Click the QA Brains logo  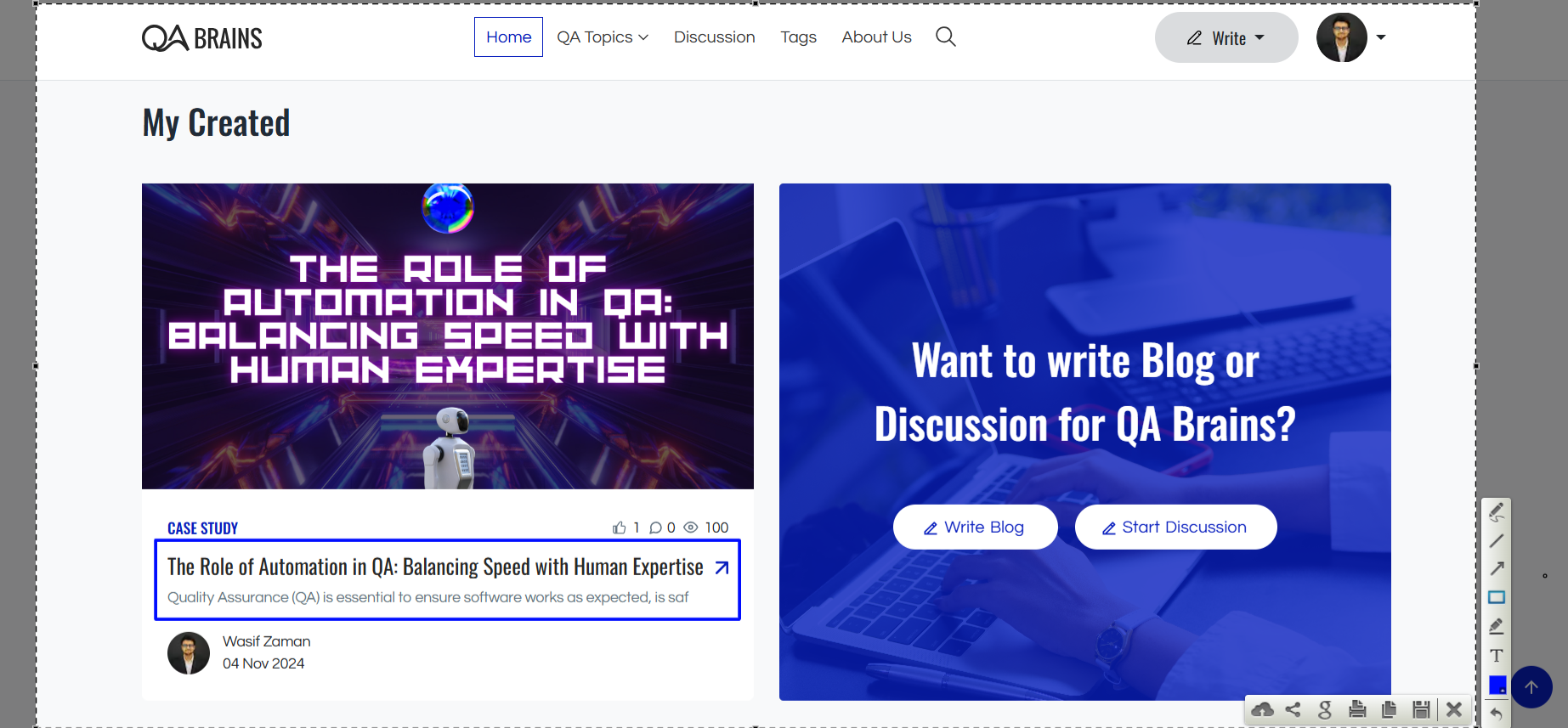[202, 38]
